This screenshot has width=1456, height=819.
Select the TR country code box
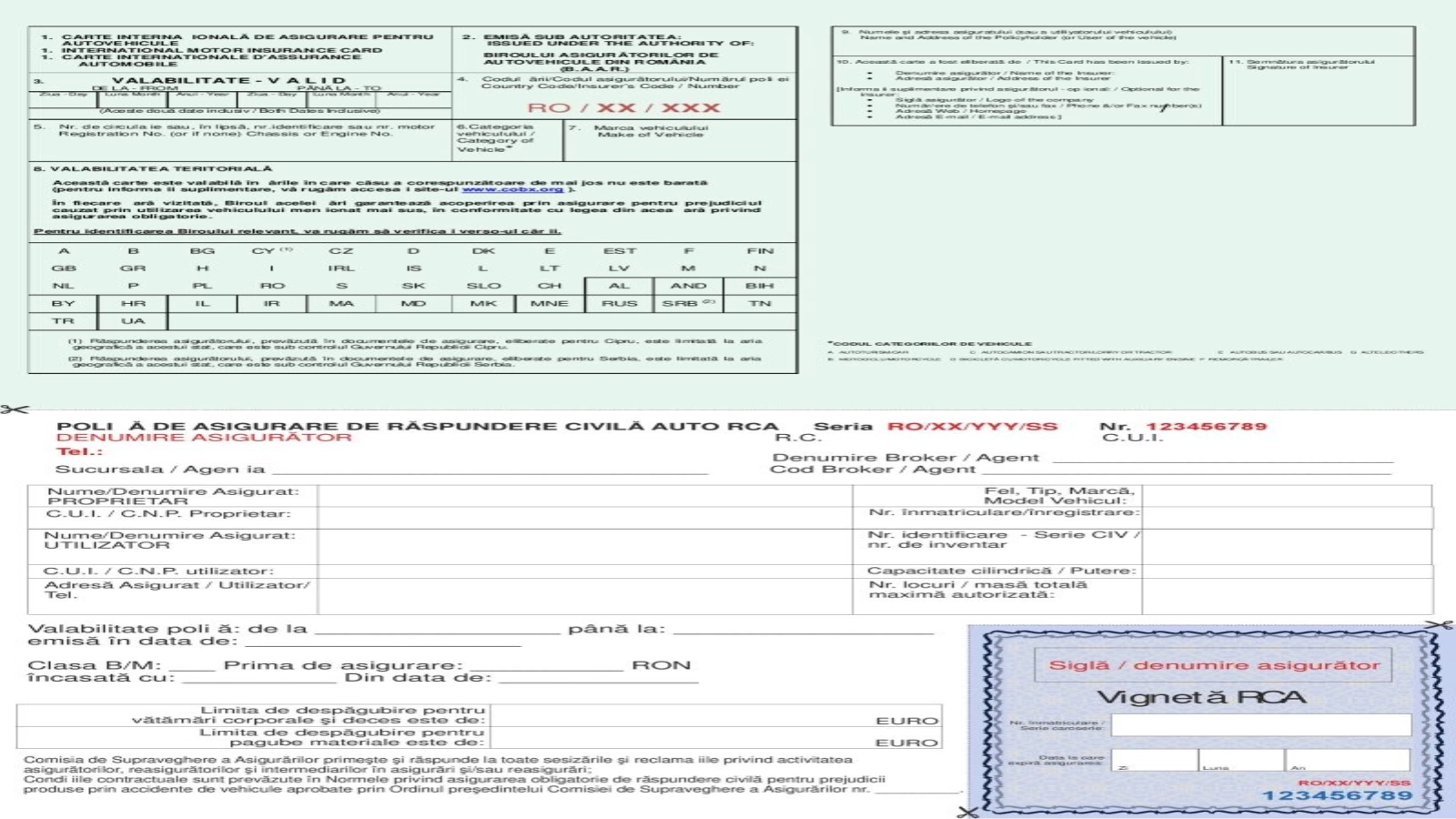(x=63, y=320)
